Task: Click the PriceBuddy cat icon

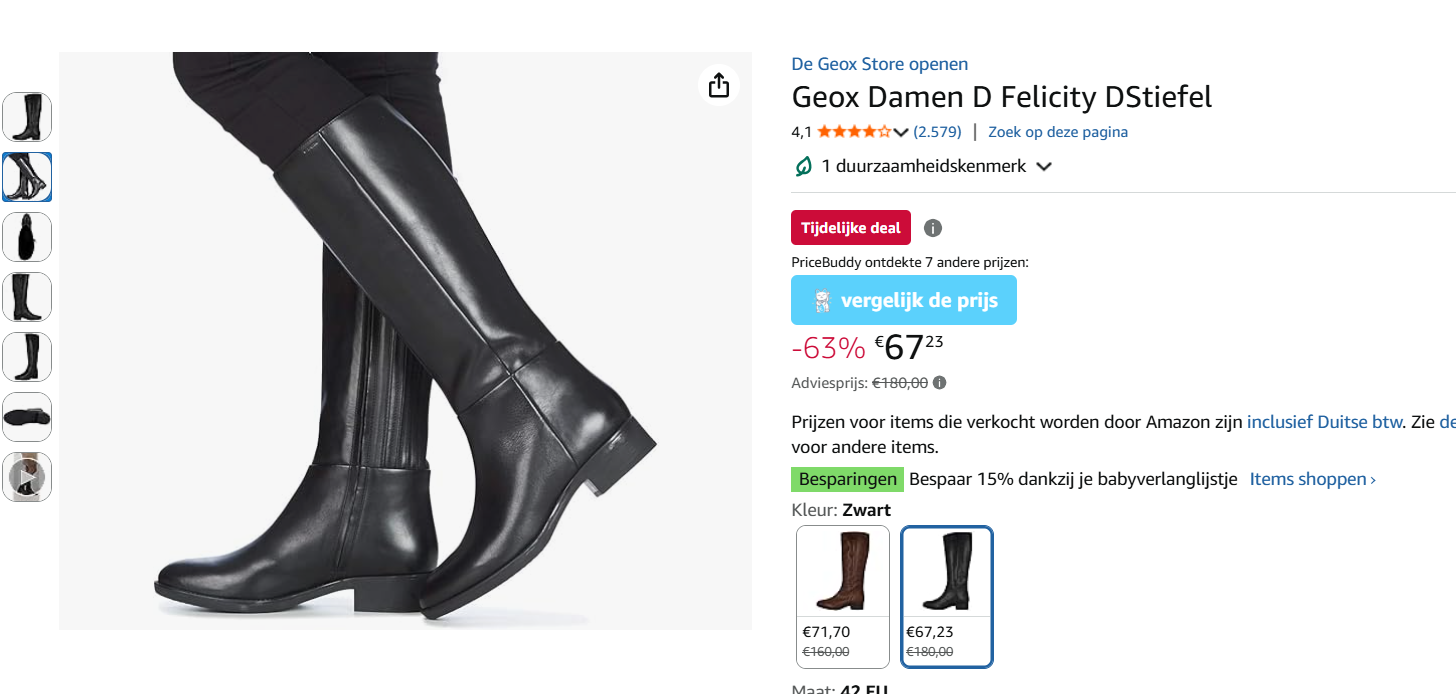Action: pos(822,301)
